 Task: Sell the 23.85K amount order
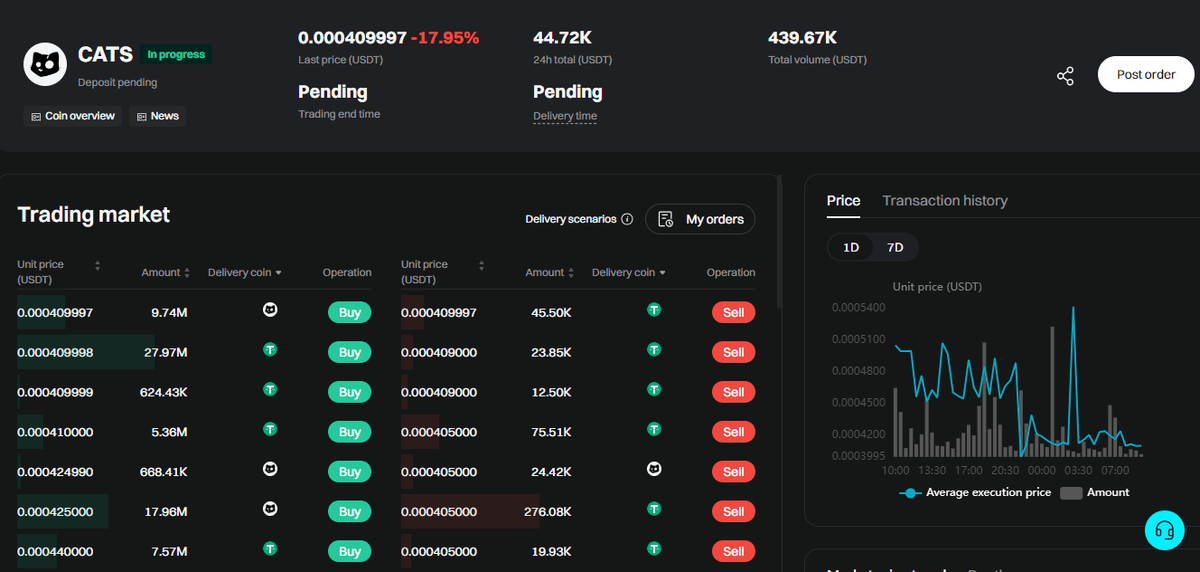pos(733,352)
